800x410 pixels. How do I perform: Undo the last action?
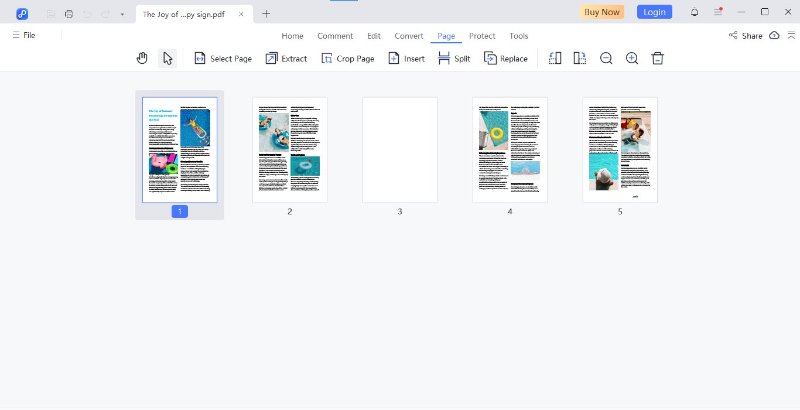tap(87, 14)
